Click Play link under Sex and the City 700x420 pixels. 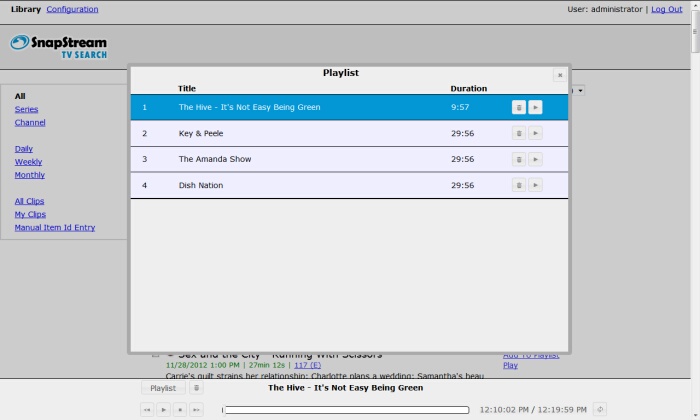point(510,366)
